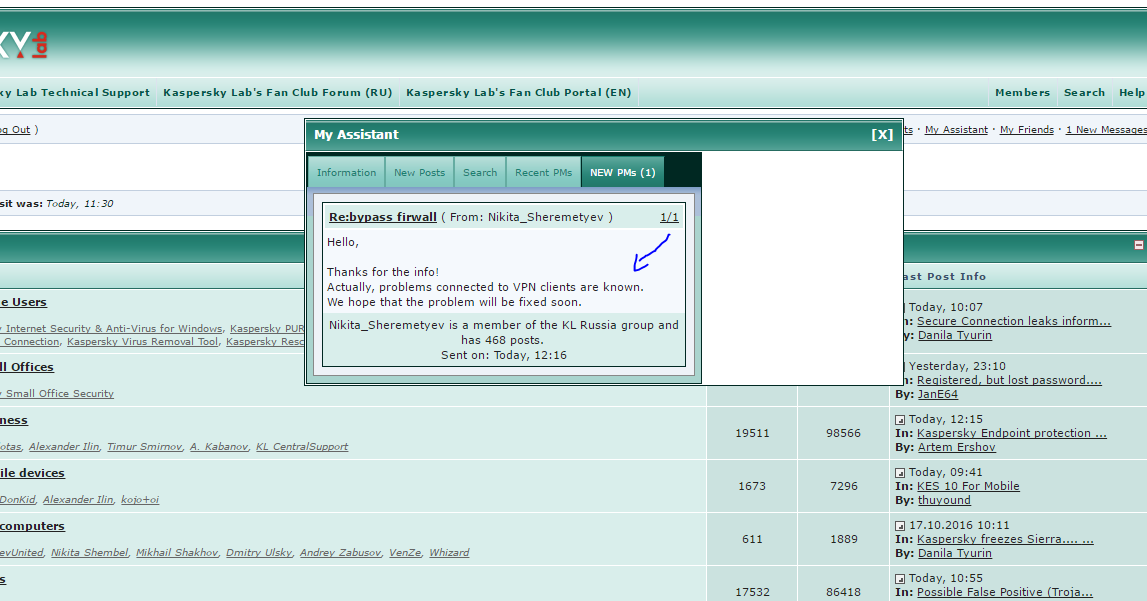
Task: Open Danila Tyurin profile under Kaspersky freezes Sierra
Action: 955,553
